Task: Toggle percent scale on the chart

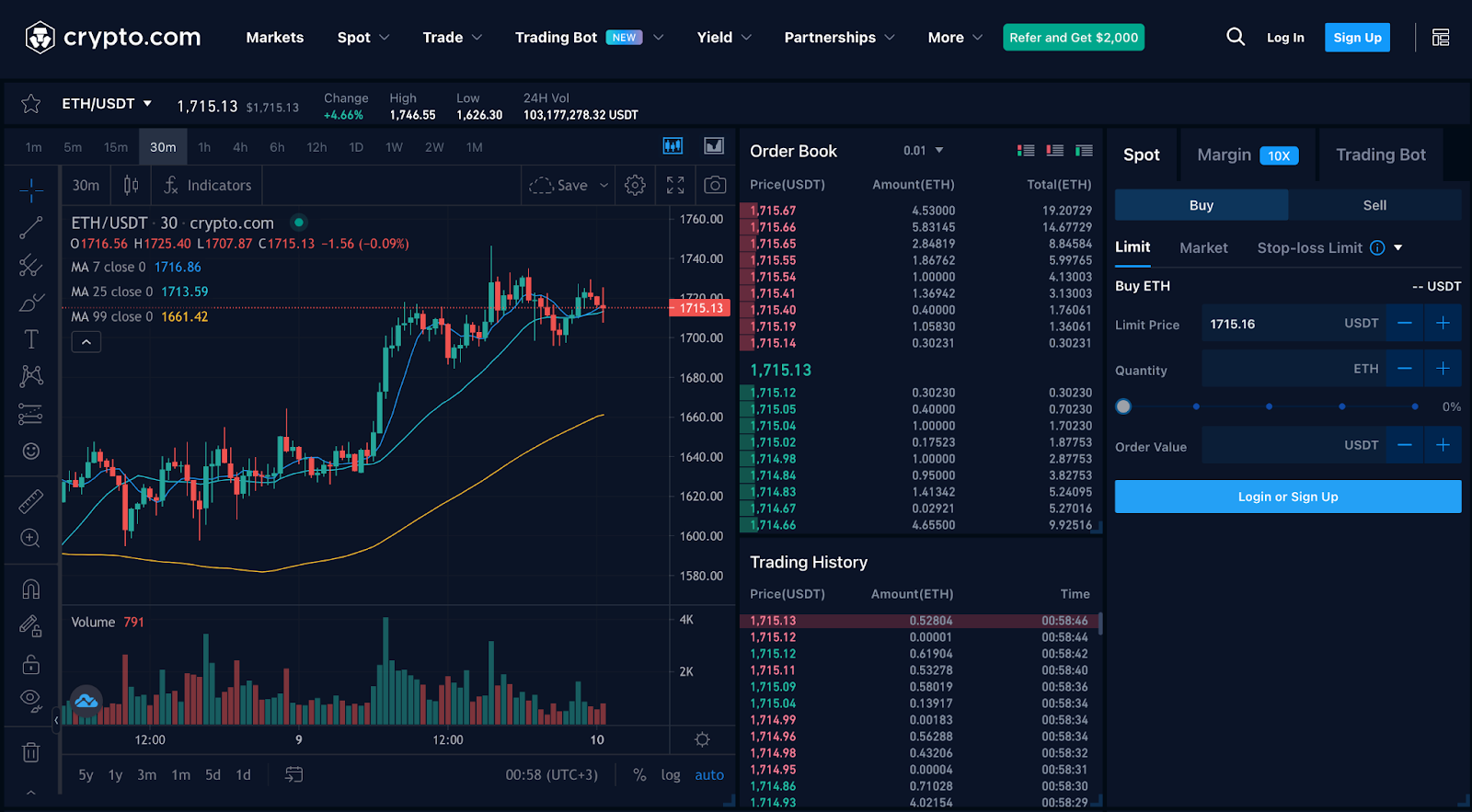Action: 639,775
